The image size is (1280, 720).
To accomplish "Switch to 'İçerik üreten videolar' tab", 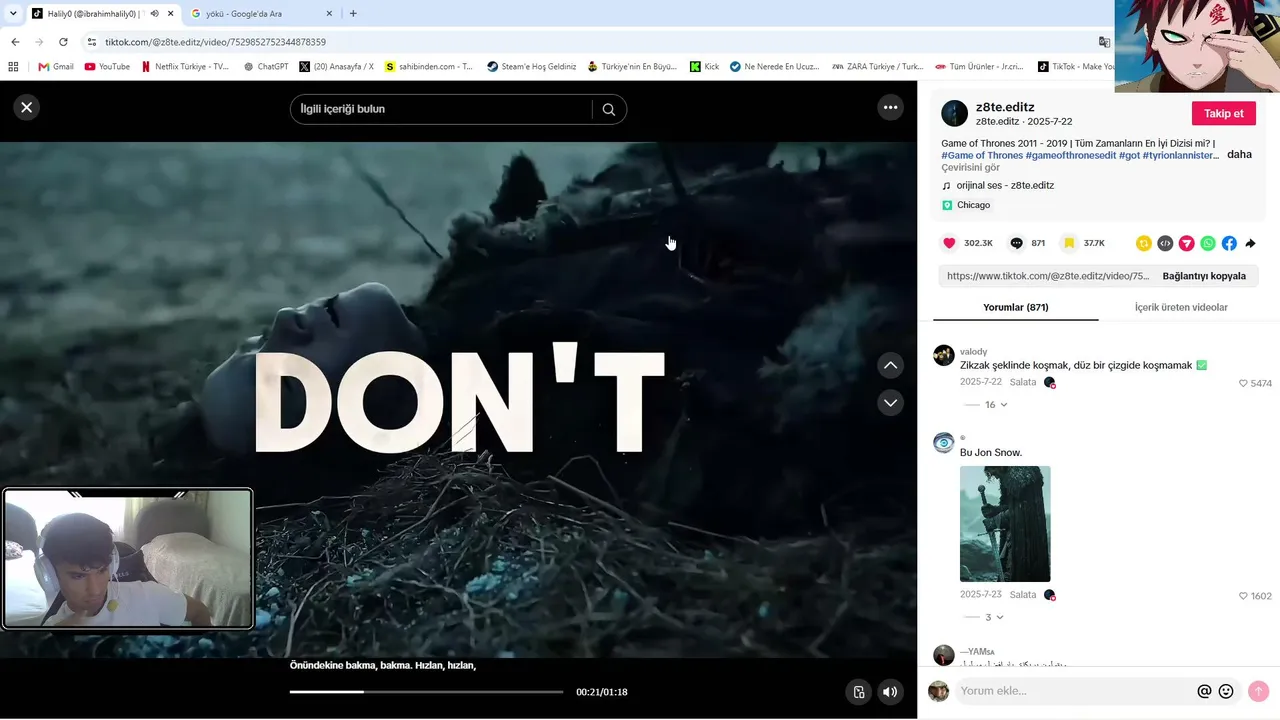I will [x=1181, y=308].
